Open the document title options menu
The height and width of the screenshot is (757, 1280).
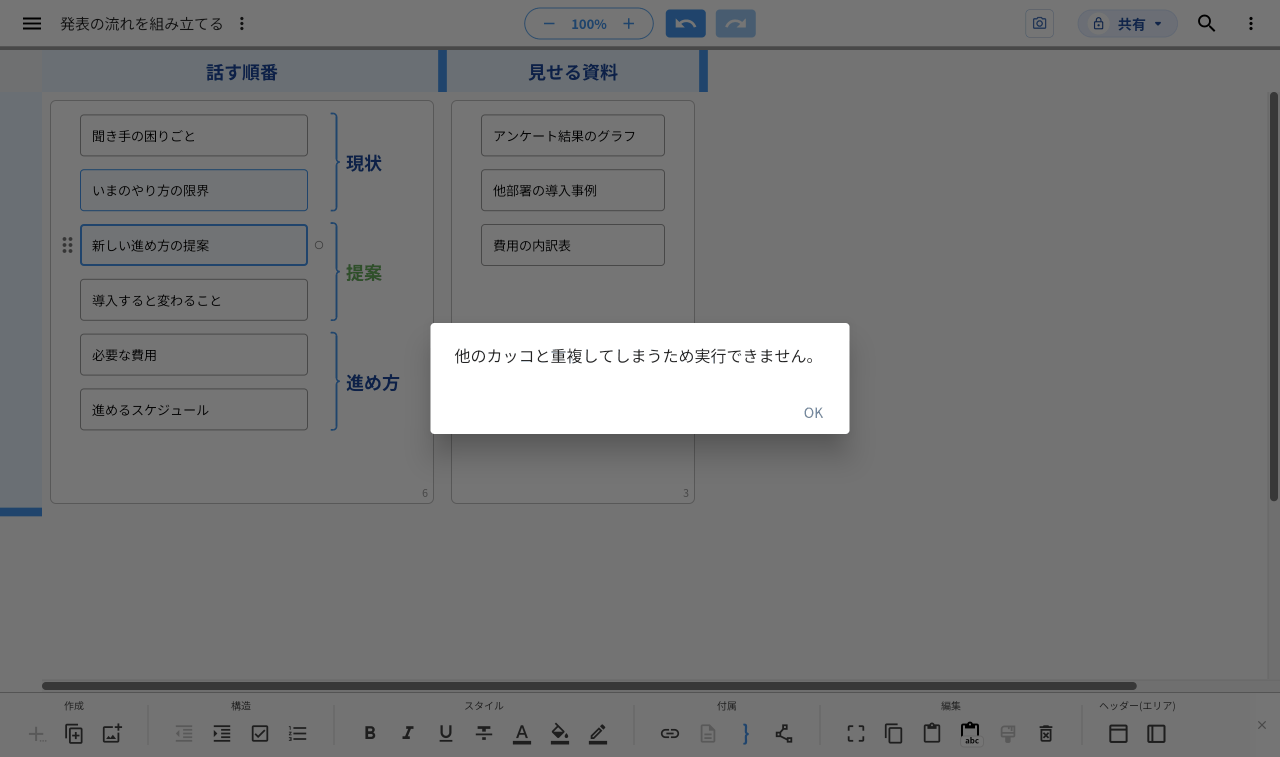pos(242,23)
